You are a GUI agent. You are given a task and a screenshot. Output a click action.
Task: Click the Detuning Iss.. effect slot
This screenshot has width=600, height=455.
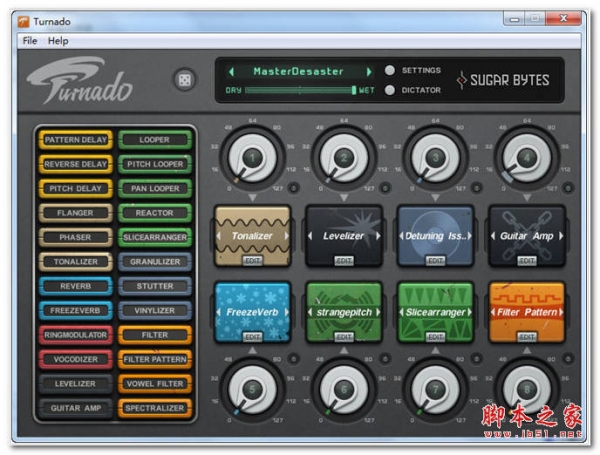pos(435,236)
